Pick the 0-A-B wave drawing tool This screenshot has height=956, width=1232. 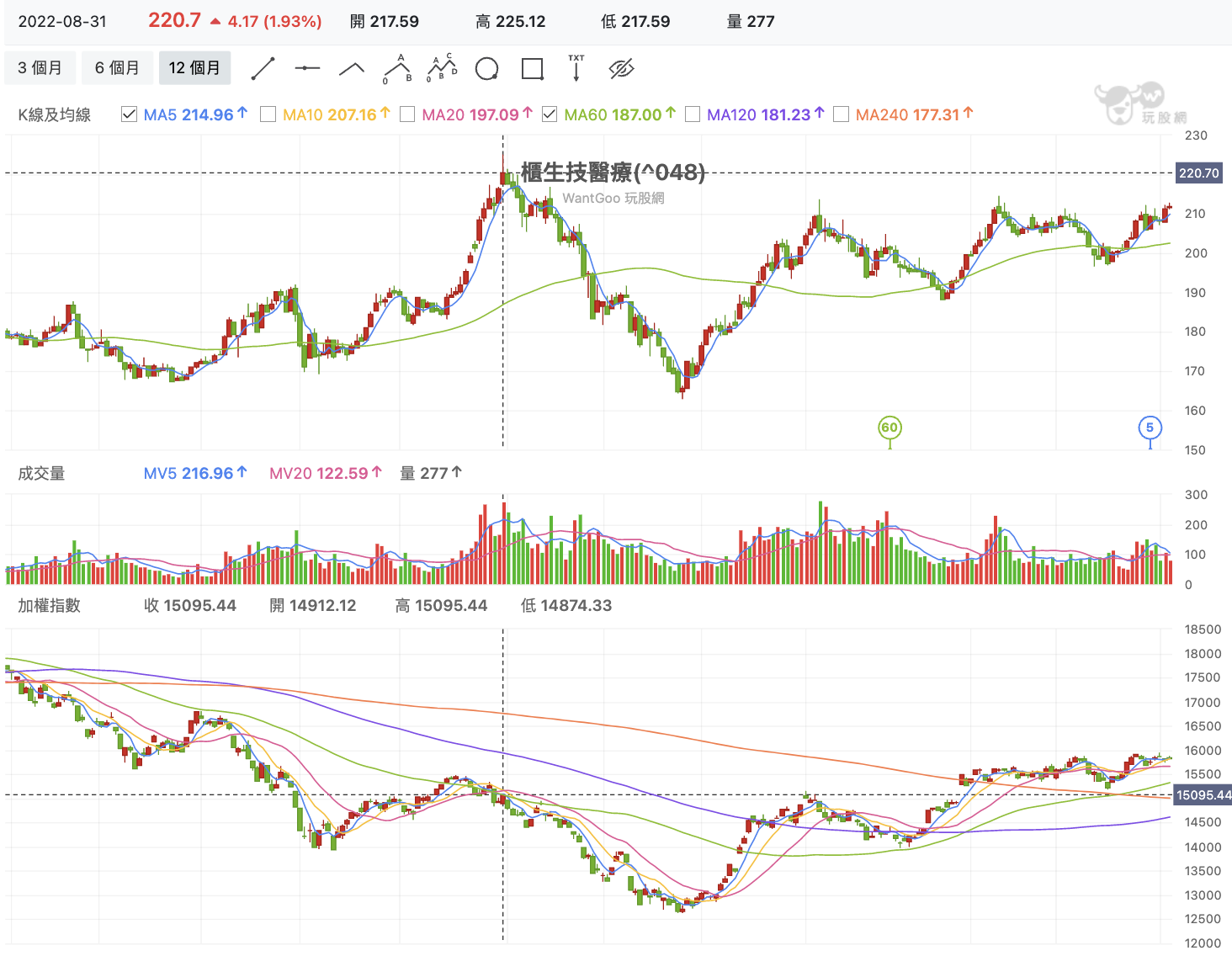tap(397, 69)
